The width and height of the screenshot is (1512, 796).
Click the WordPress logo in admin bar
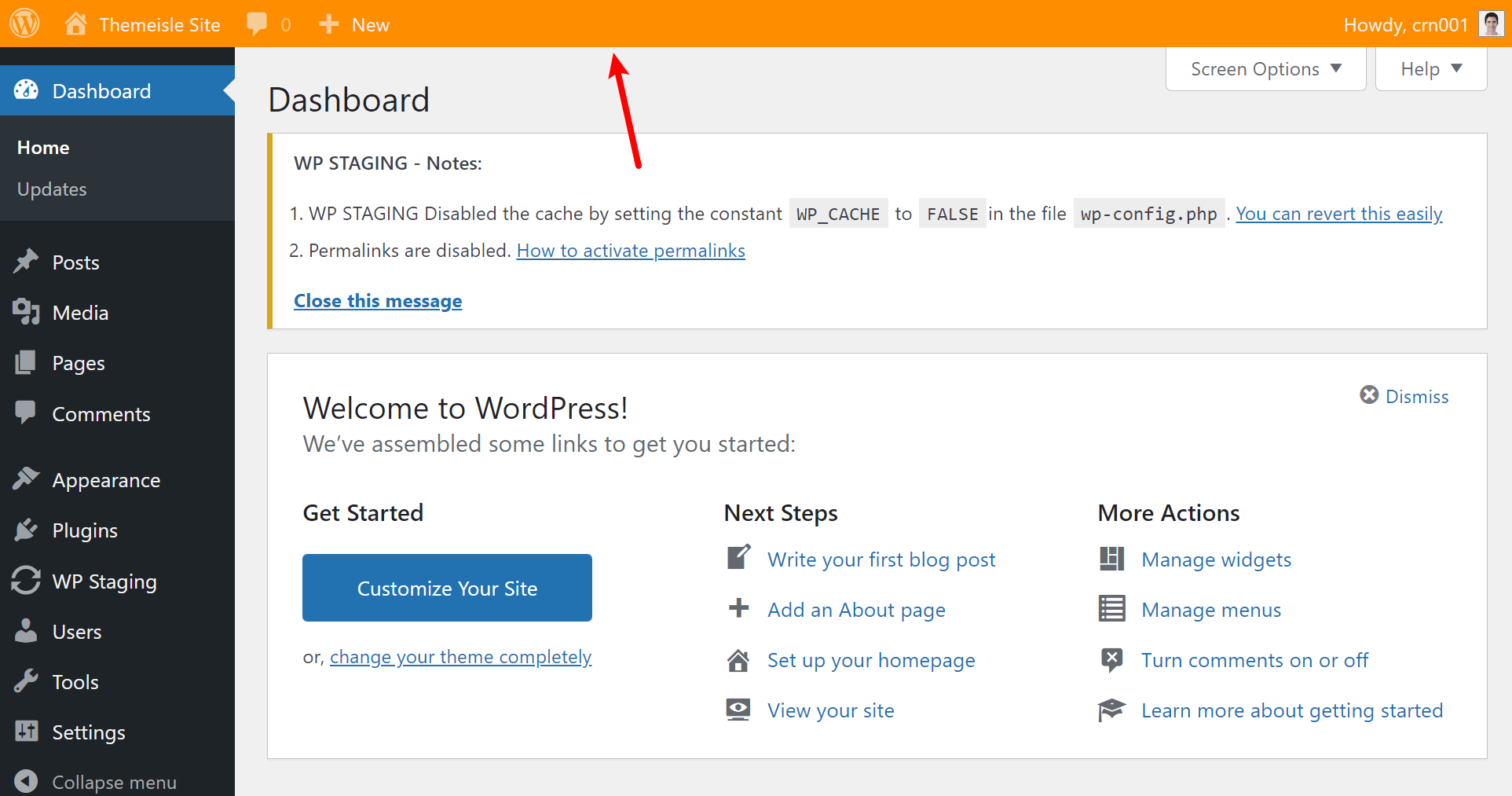(24, 24)
